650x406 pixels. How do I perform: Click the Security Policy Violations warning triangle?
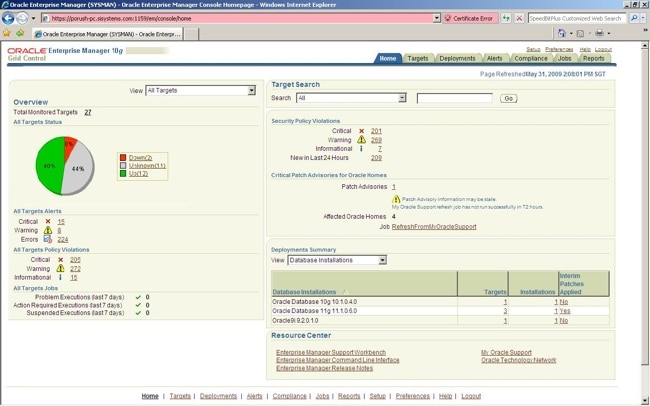361,139
